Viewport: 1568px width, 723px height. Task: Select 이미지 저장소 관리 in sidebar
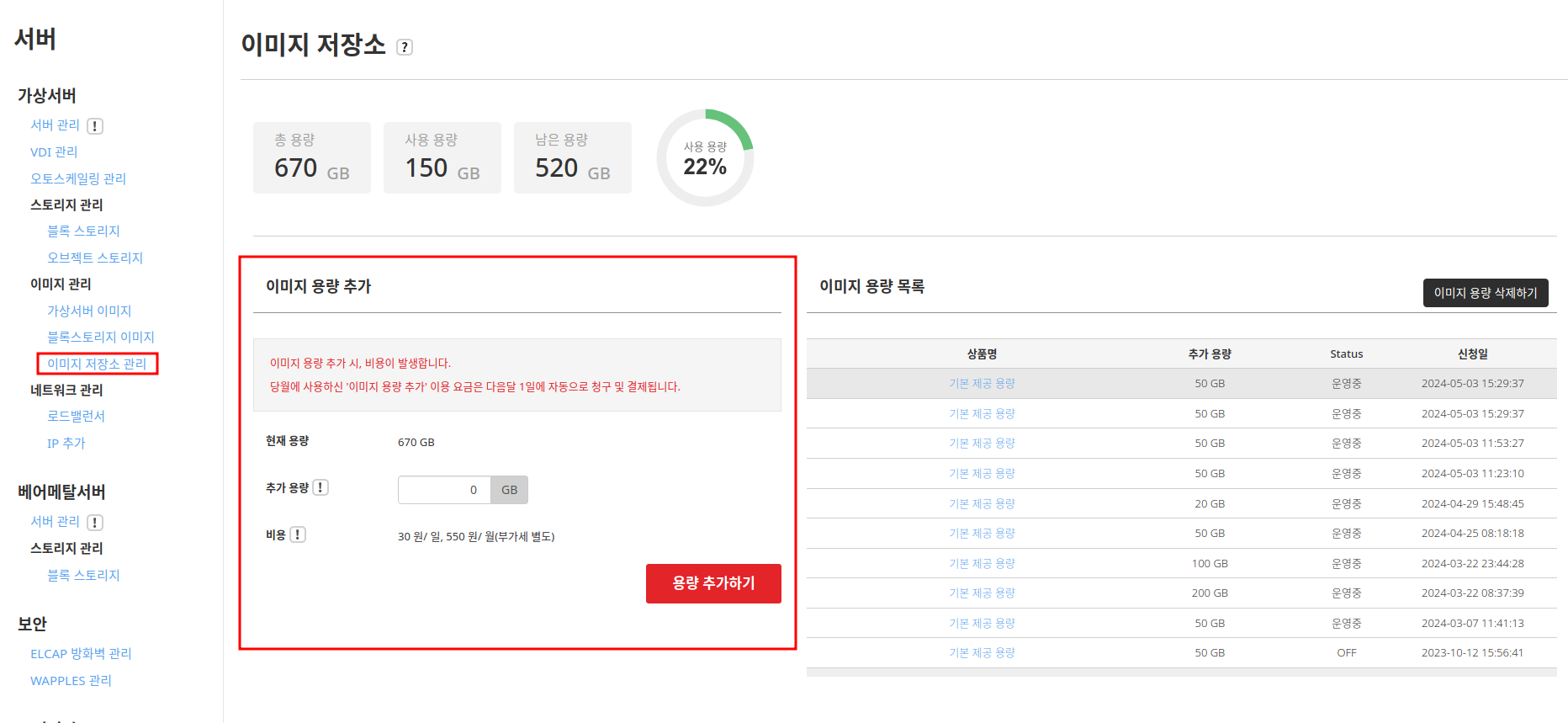(97, 364)
